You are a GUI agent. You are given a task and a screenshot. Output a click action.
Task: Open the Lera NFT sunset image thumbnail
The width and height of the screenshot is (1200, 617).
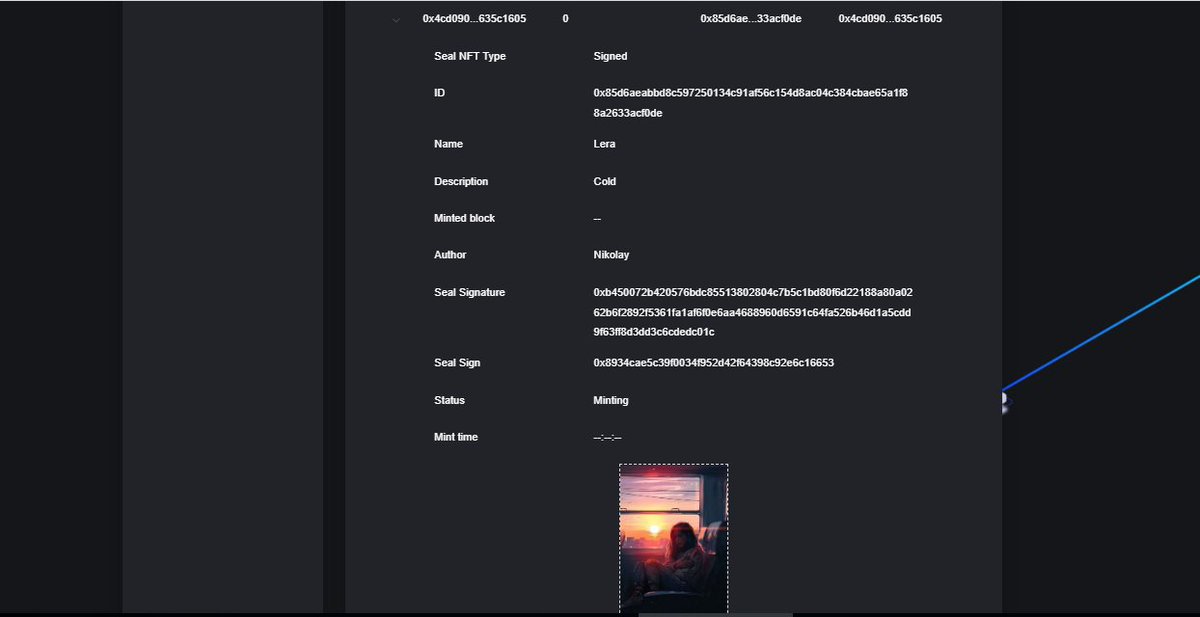[x=673, y=538]
